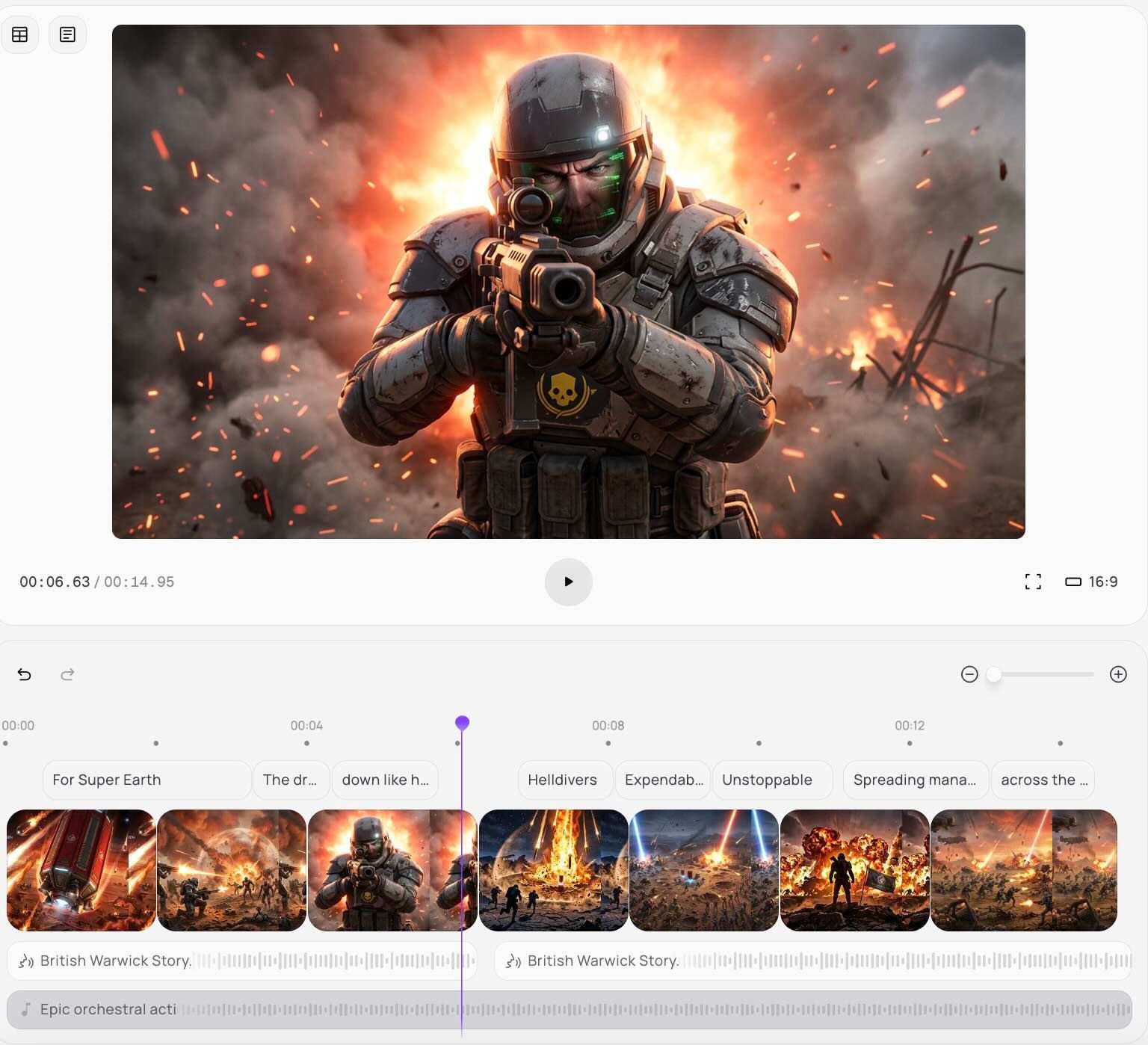1148x1045 pixels.
Task: Zoom out the timeline with minus icon
Action: (x=969, y=674)
